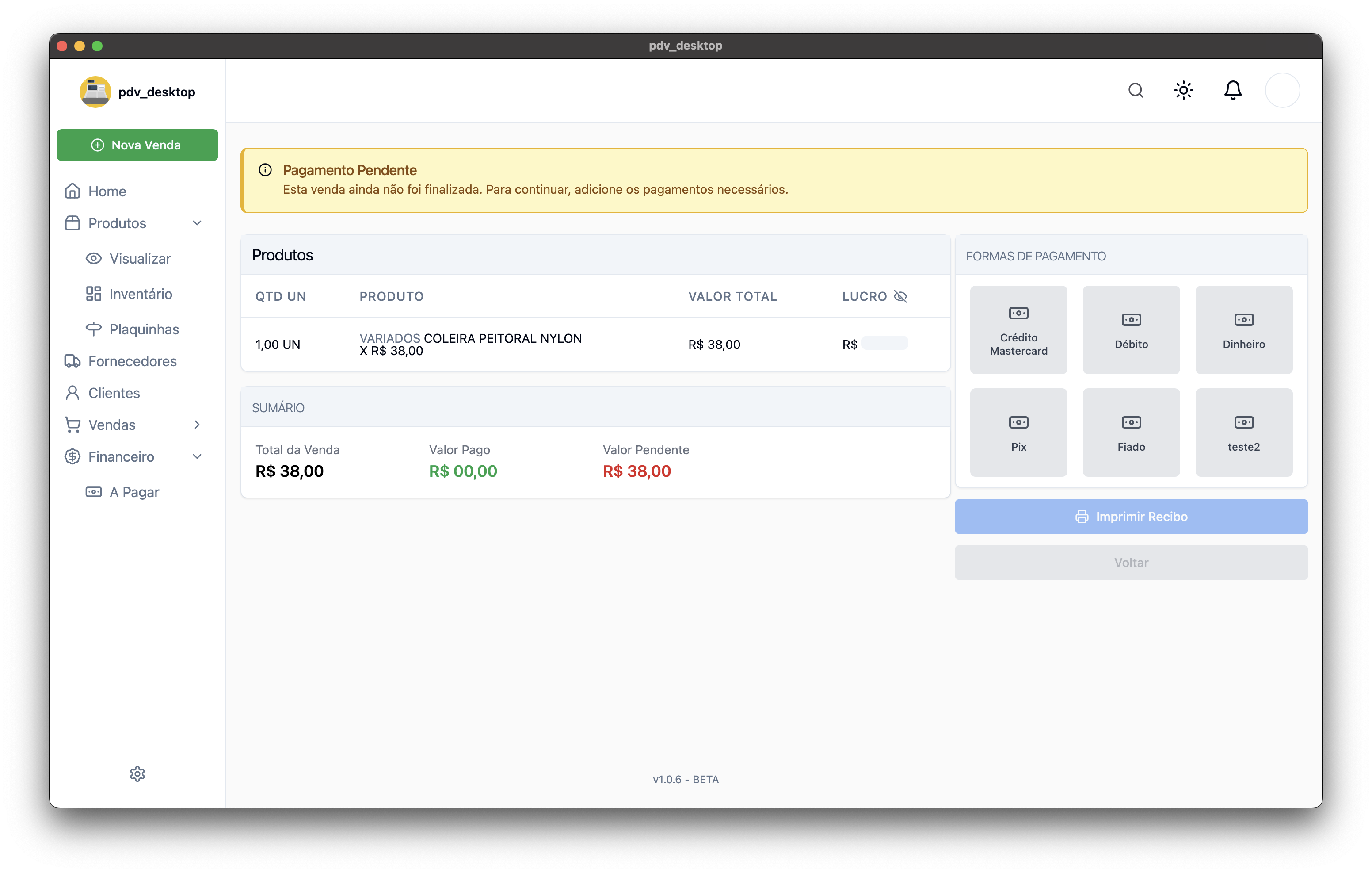This screenshot has height=873, width=1372.
Task: Select teste2 payment method
Action: pos(1244,433)
